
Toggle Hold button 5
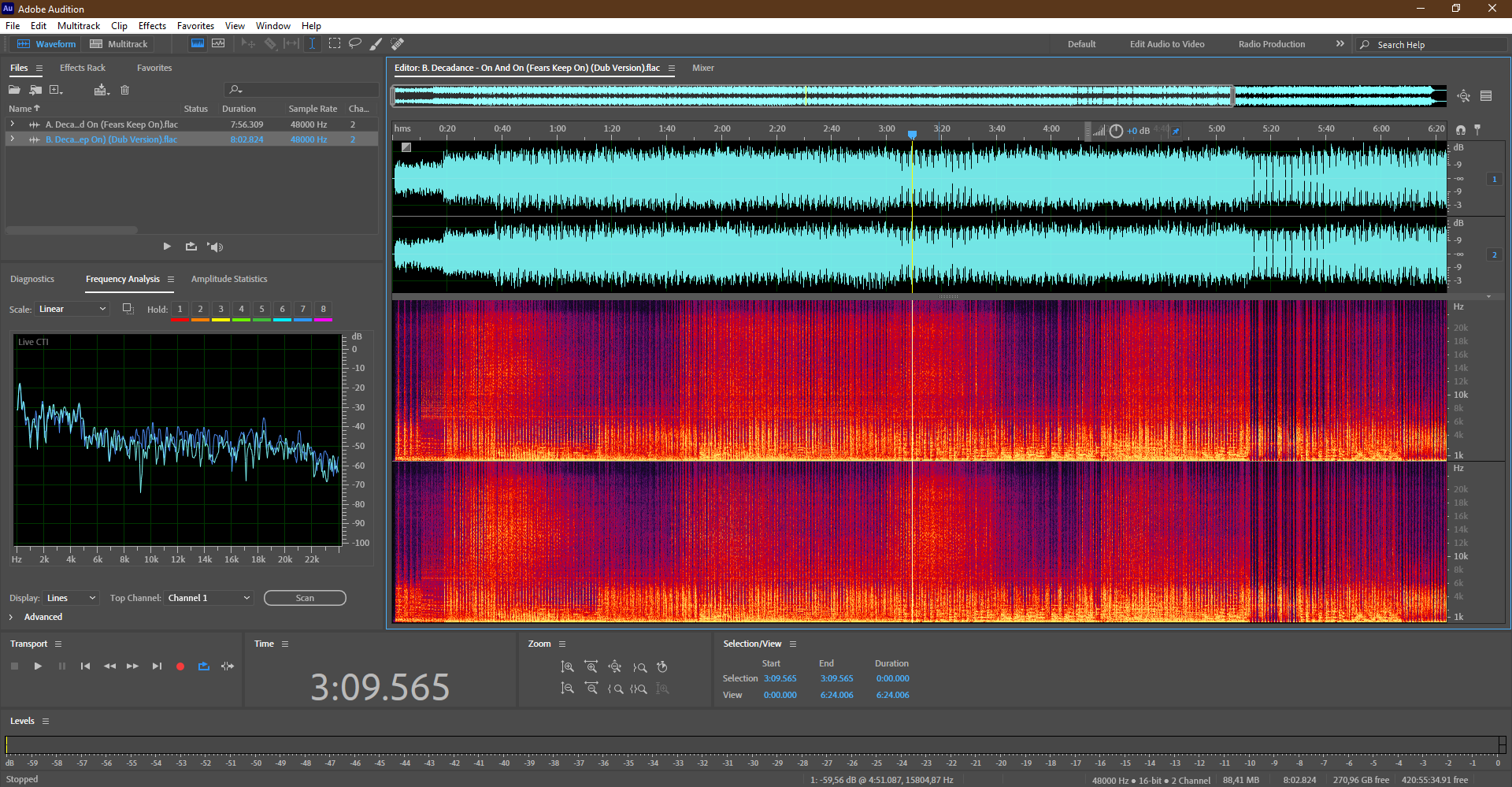[x=262, y=310]
